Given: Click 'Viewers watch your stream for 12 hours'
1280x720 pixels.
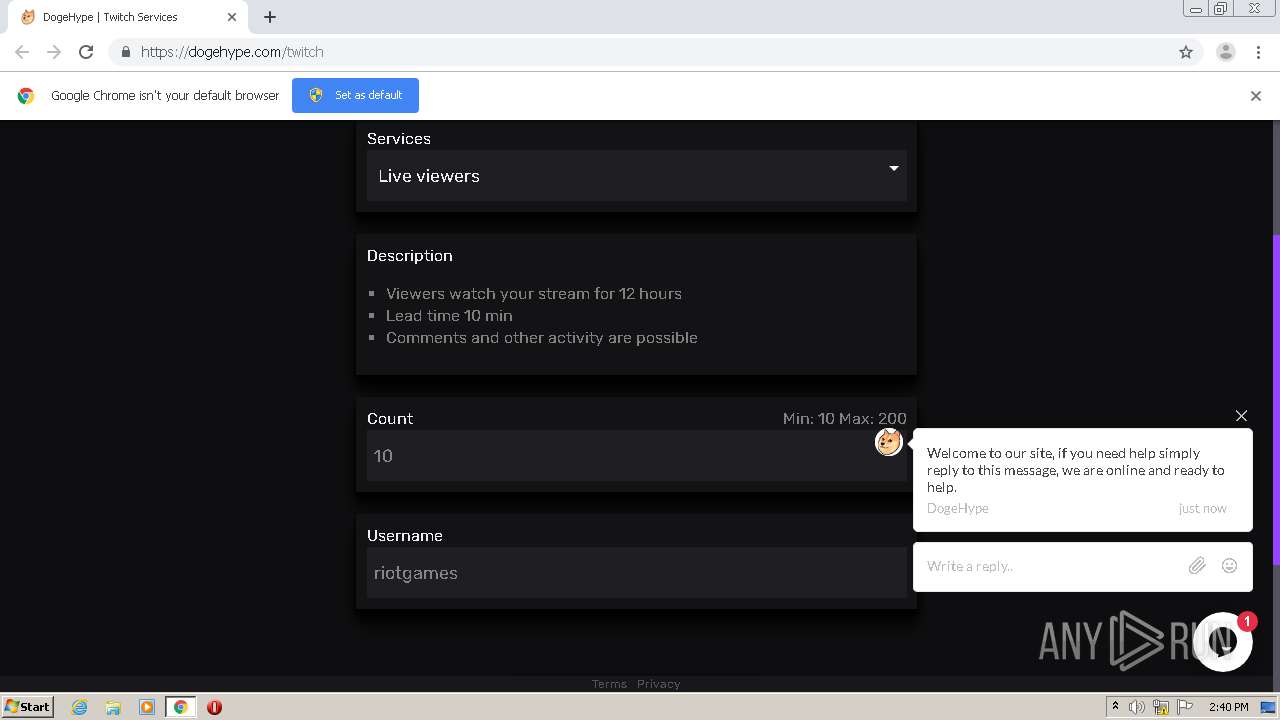Looking at the screenshot, I should click(534, 294).
